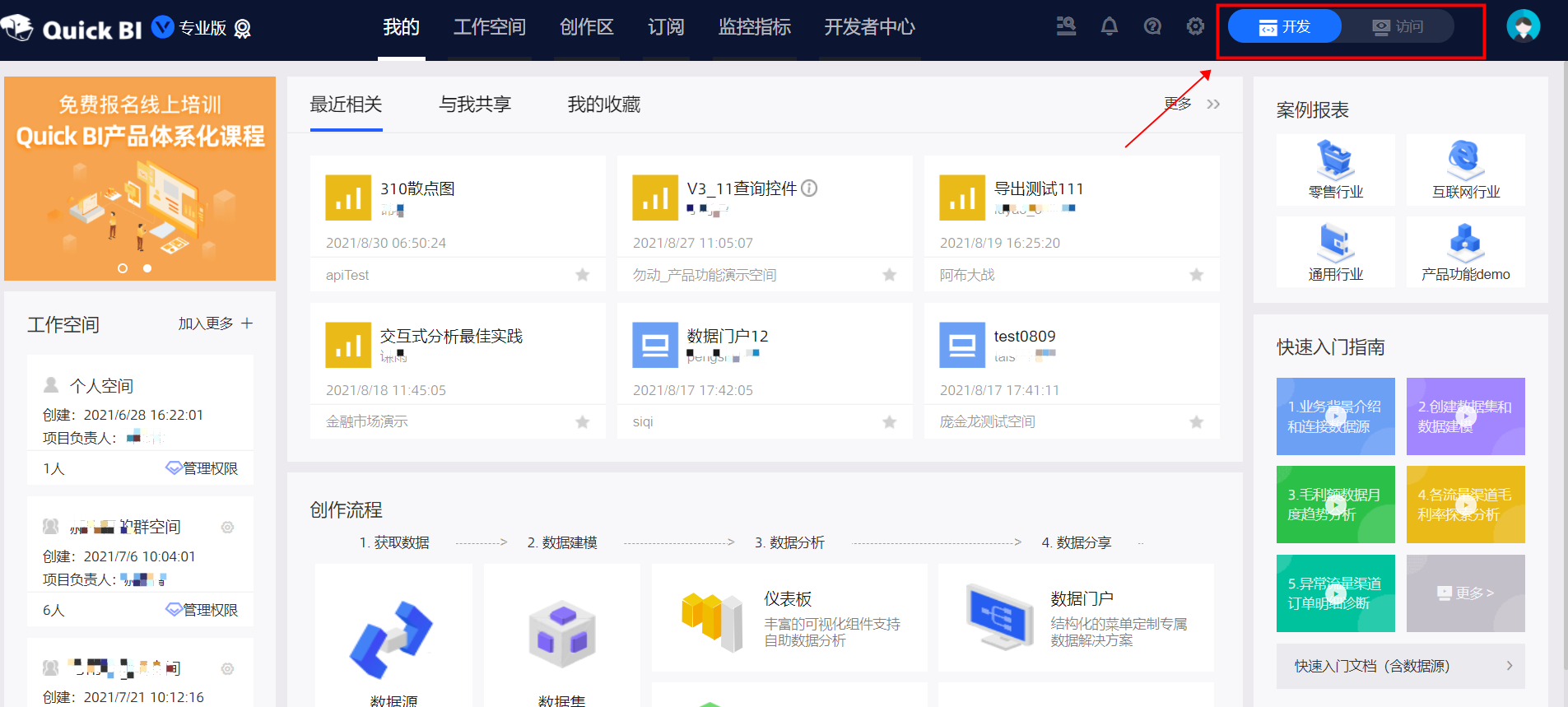Open settings gear in top navigation
The width and height of the screenshot is (1568, 707).
[1195, 27]
